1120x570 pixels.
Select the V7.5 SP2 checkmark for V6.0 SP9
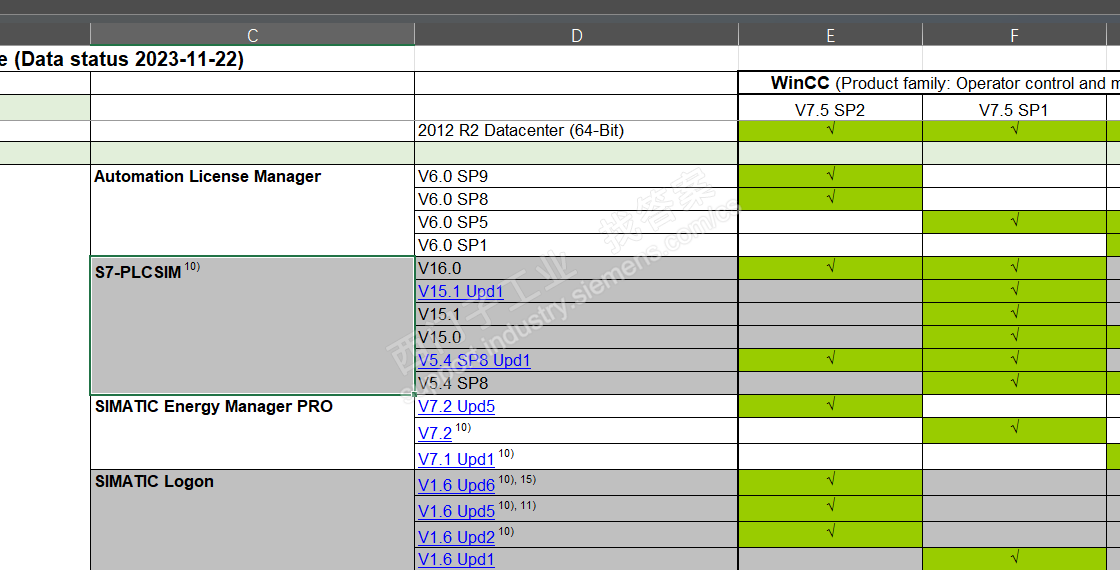tap(830, 176)
